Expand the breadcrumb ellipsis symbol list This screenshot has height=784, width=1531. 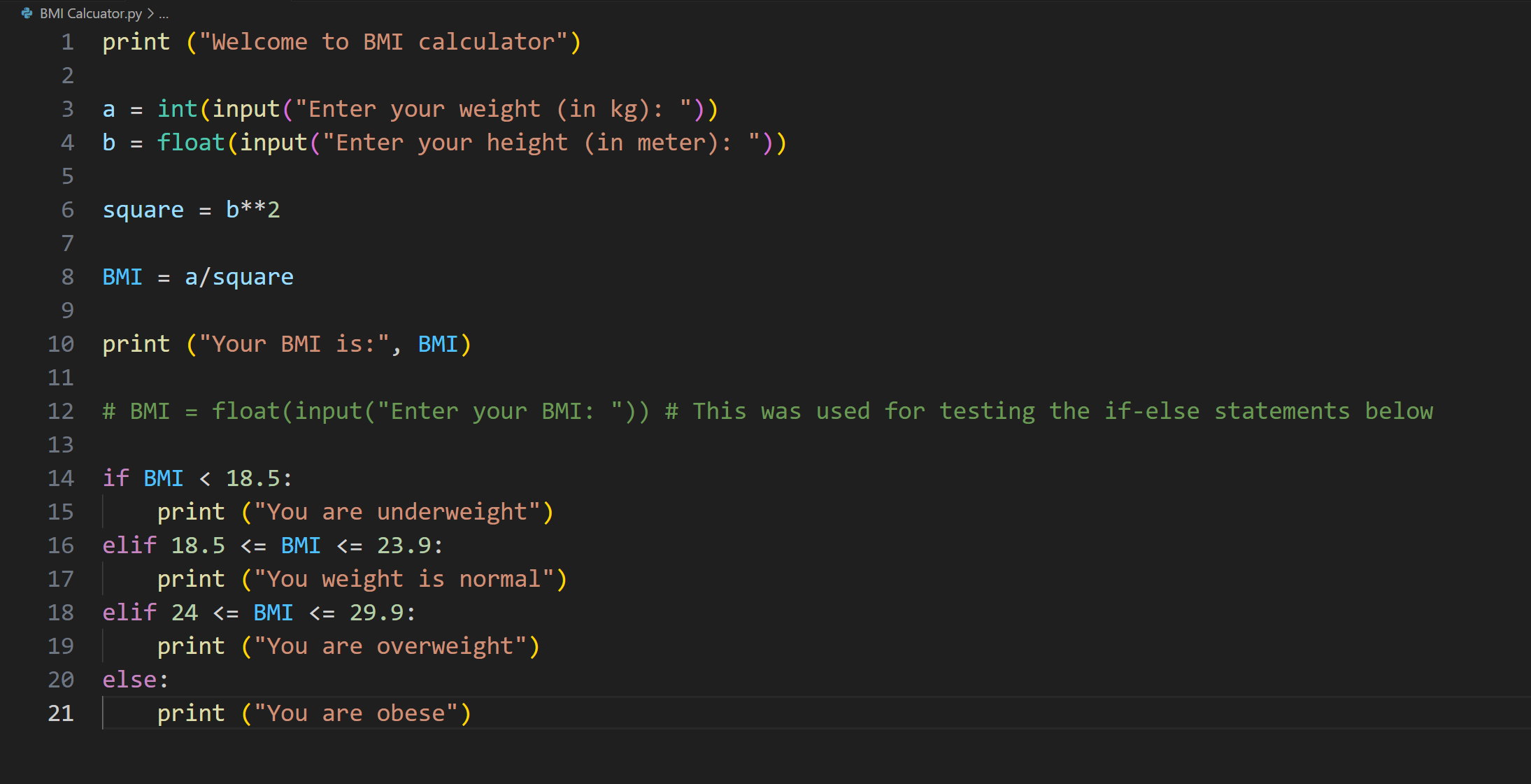point(164,13)
